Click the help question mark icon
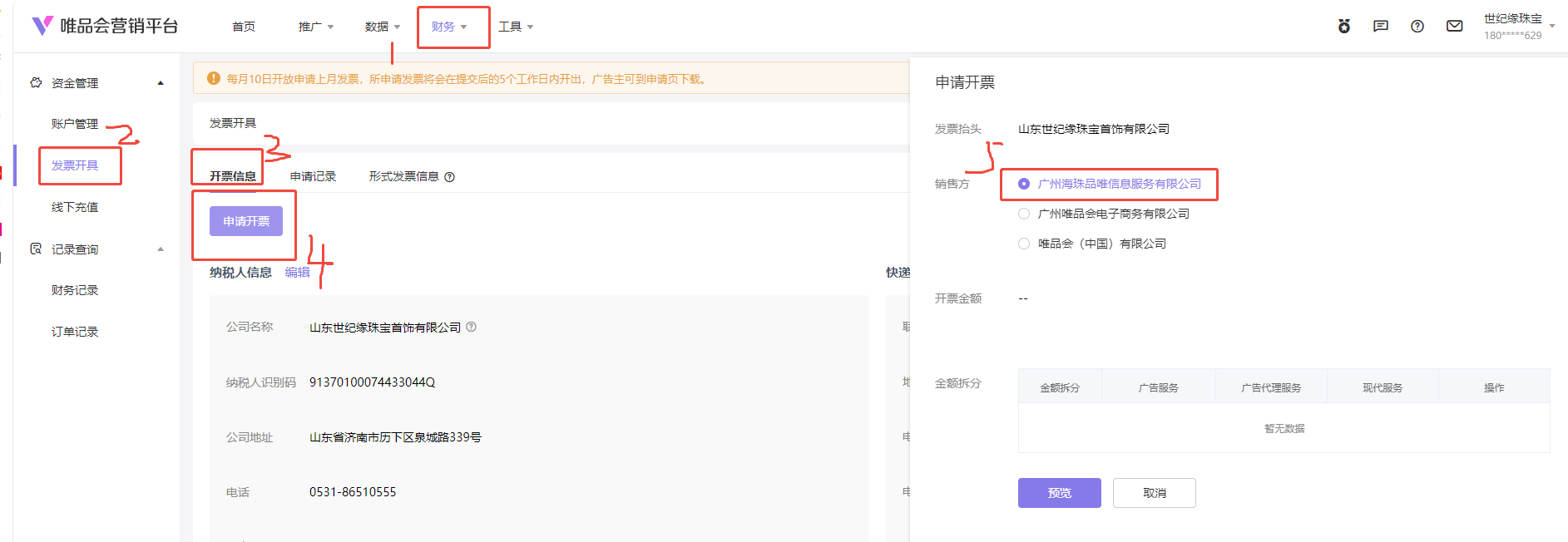The height and width of the screenshot is (542, 1568). (1417, 27)
